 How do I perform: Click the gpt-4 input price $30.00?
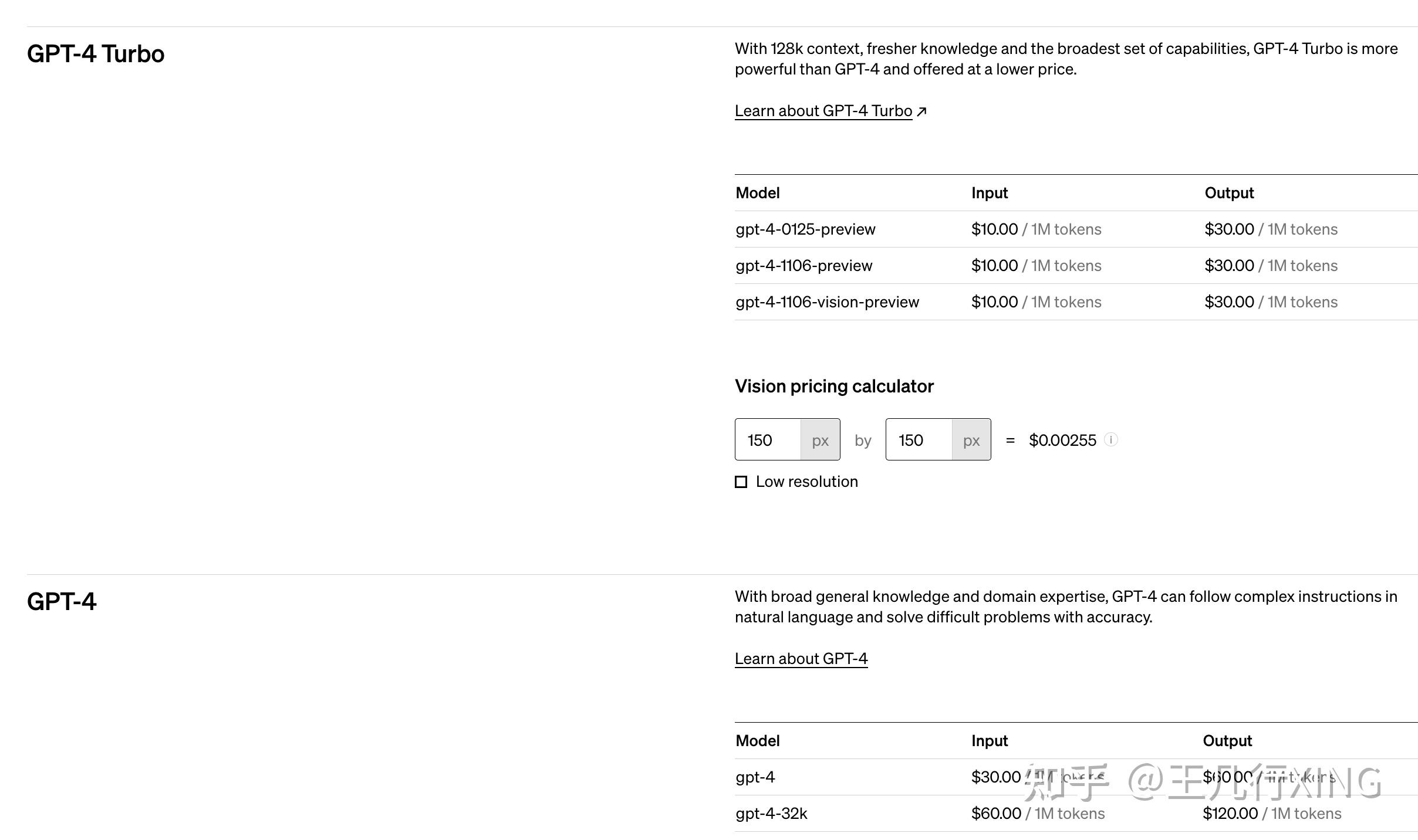994,776
